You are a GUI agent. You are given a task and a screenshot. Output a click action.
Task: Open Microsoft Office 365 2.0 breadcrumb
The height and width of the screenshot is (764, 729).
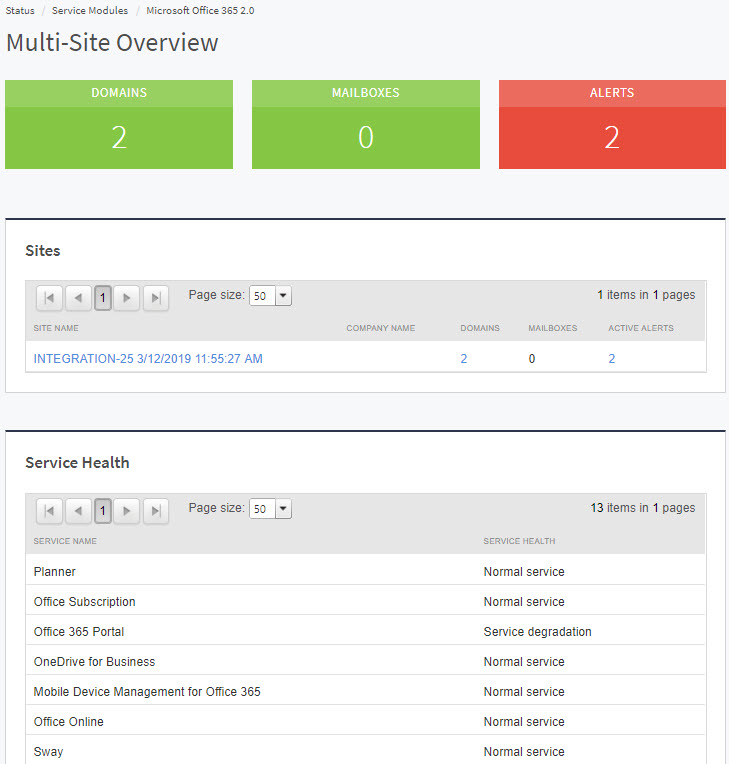pos(200,11)
